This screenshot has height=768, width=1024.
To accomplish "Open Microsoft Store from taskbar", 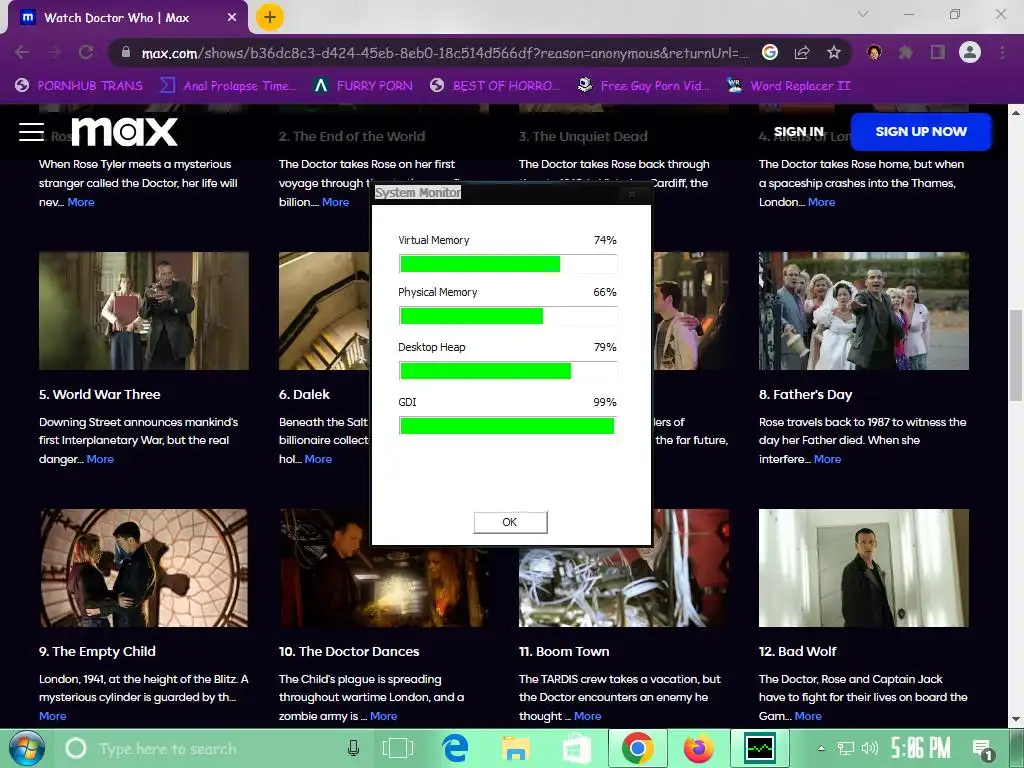I will point(577,748).
